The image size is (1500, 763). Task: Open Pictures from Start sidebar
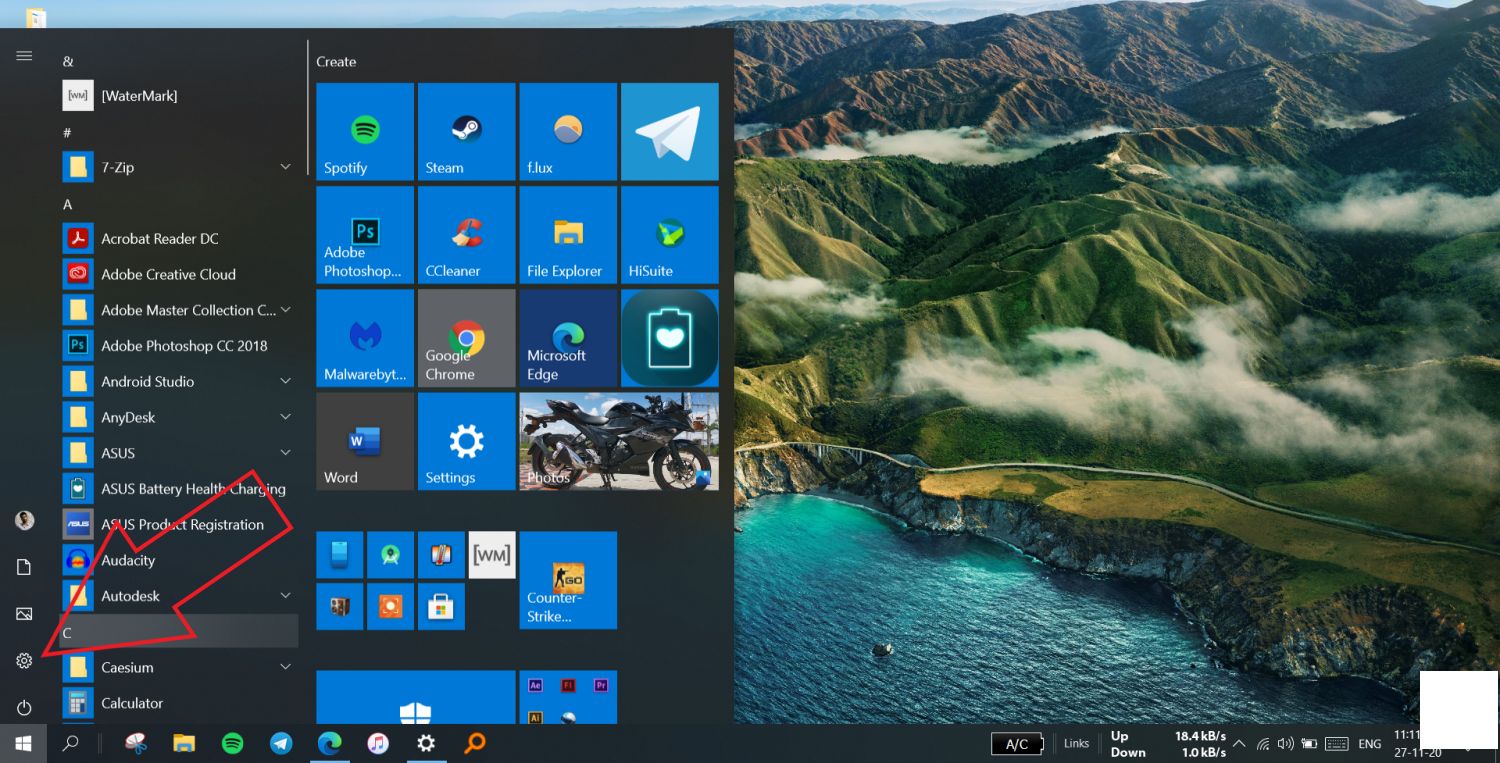click(24, 614)
